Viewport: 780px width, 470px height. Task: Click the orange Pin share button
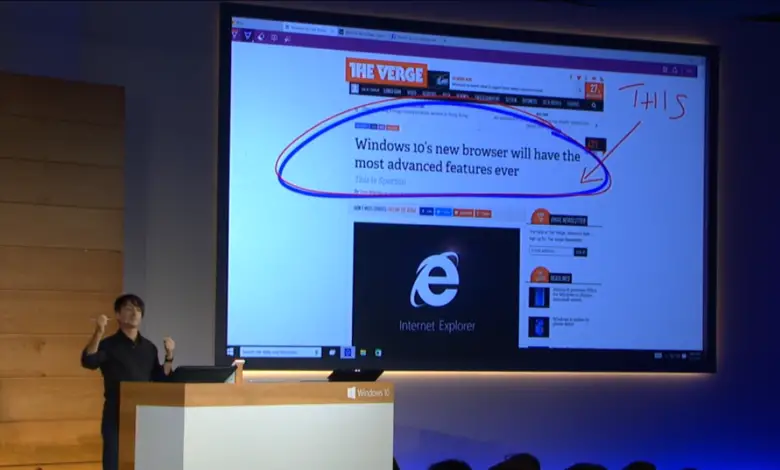tap(483, 214)
